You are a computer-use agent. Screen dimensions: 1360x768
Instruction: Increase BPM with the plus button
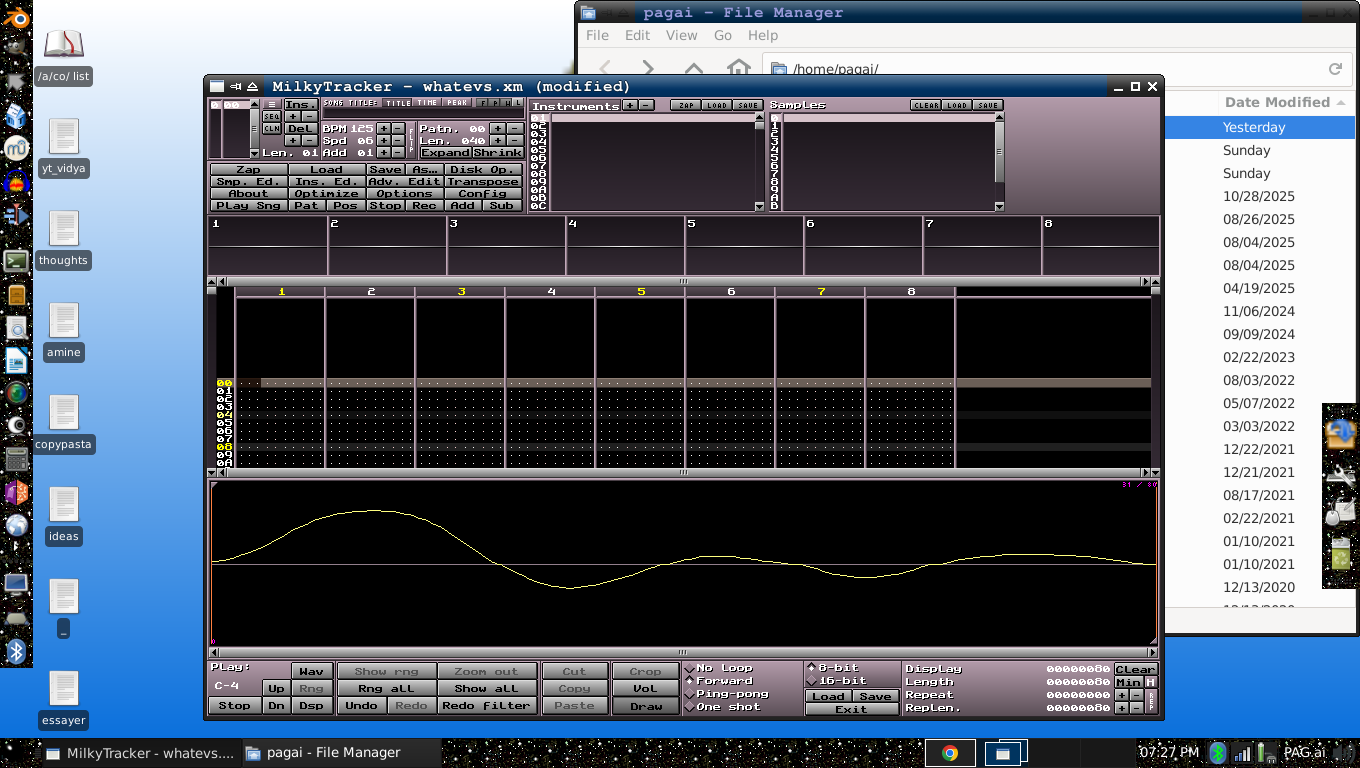tap(383, 129)
